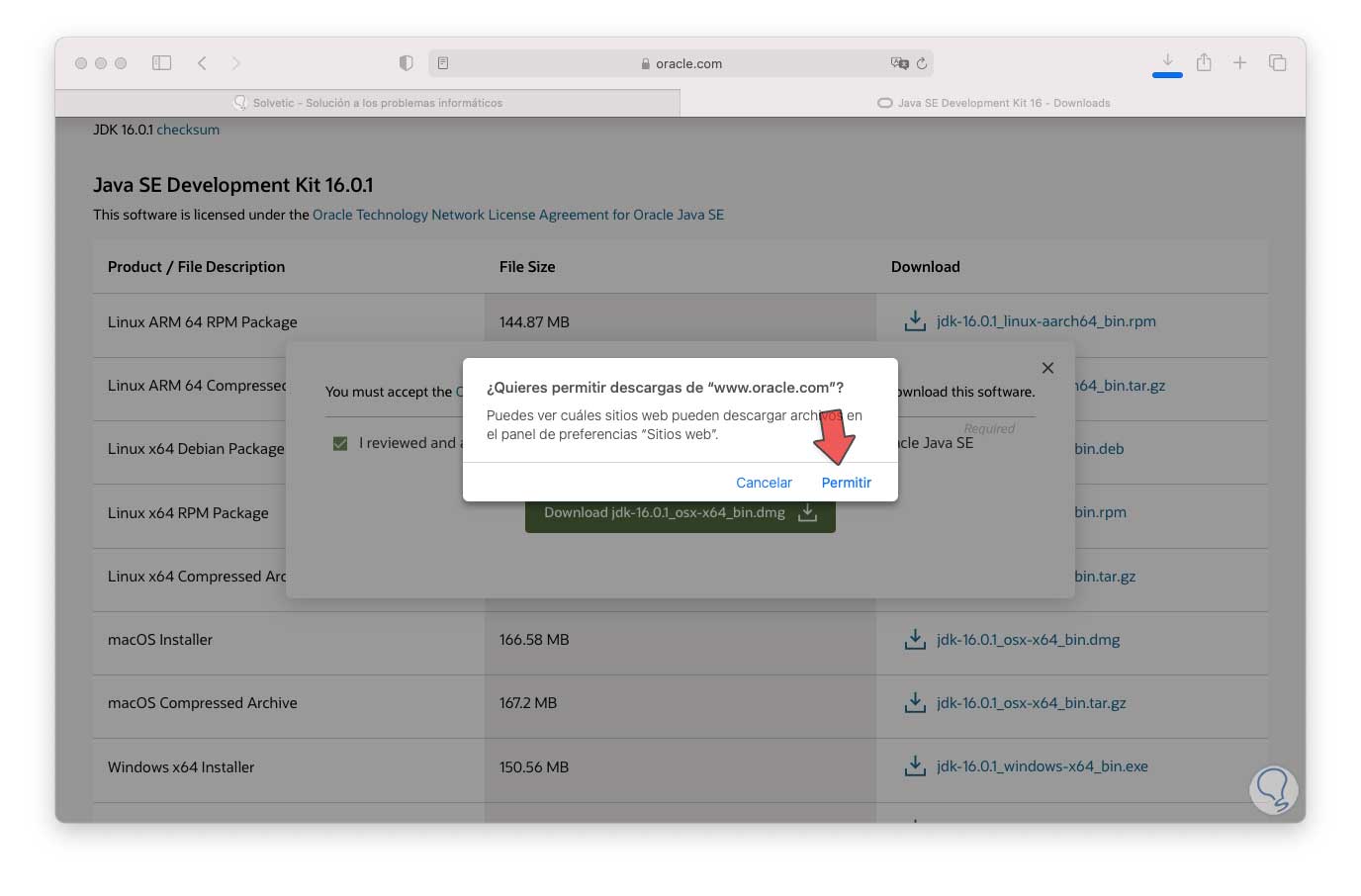
Task: Select the 'Linux x64 Debian Package' row label
Action: (x=196, y=449)
